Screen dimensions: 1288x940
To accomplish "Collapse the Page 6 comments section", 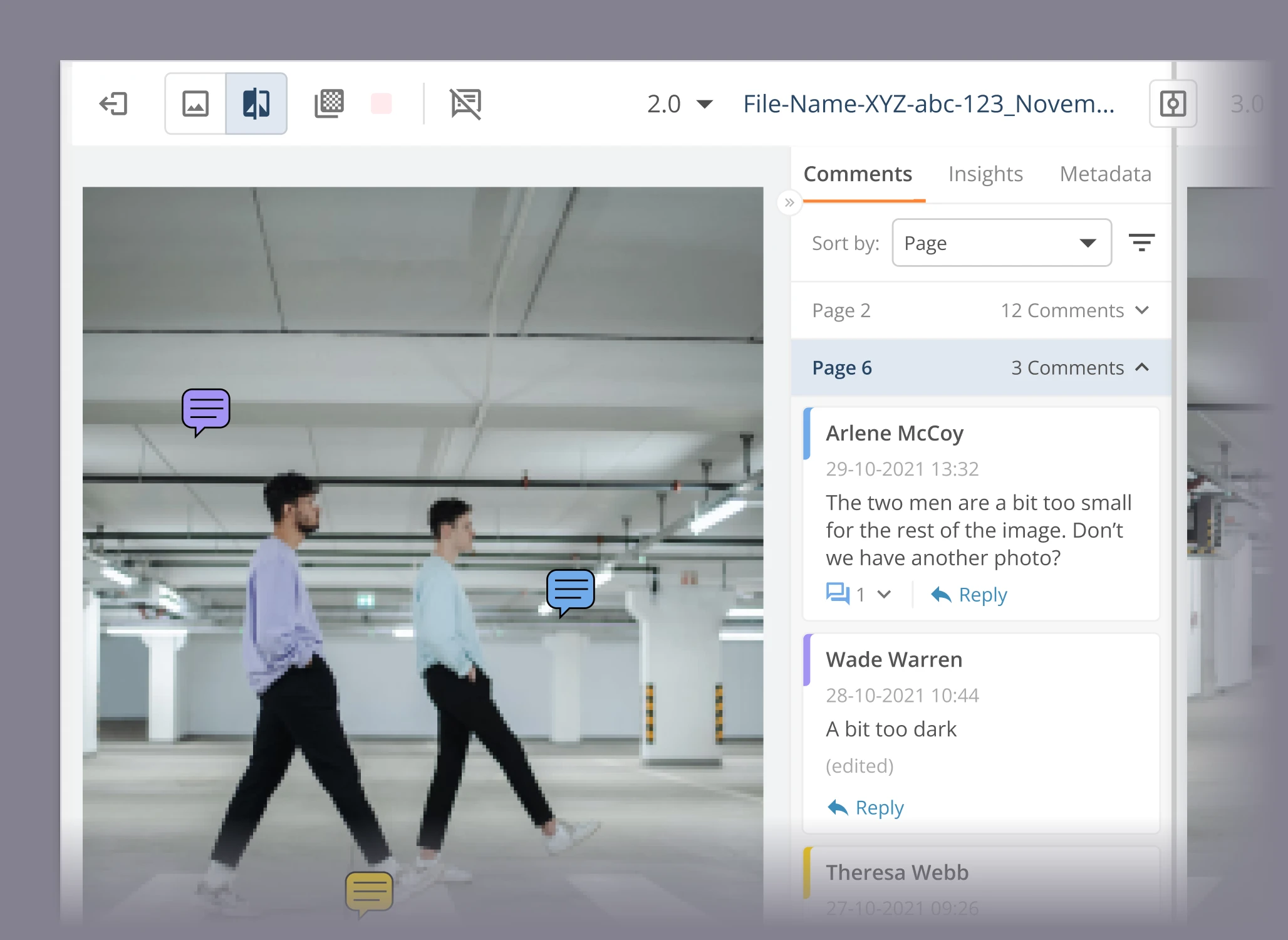I will tap(981, 368).
